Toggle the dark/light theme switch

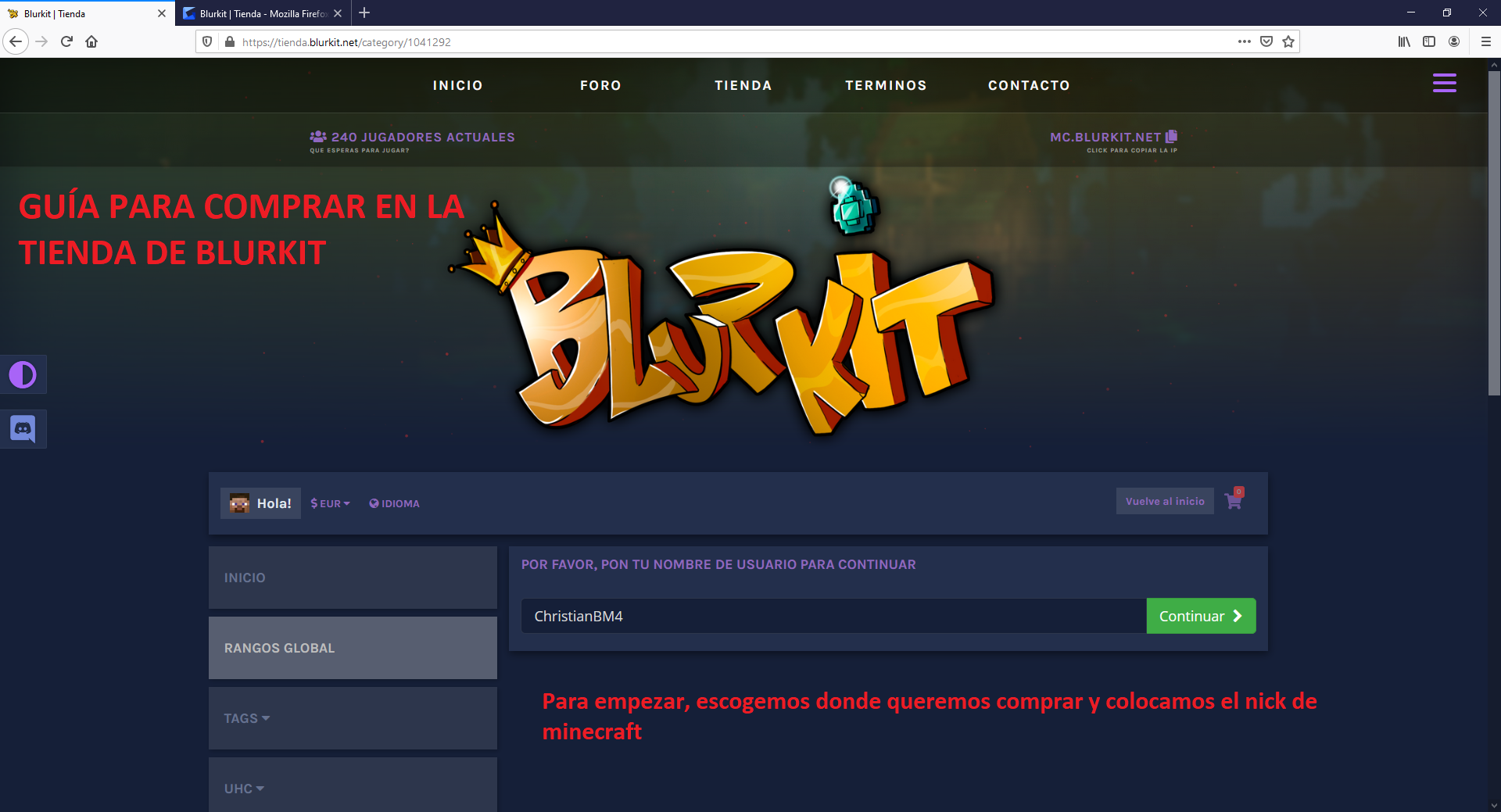23,375
